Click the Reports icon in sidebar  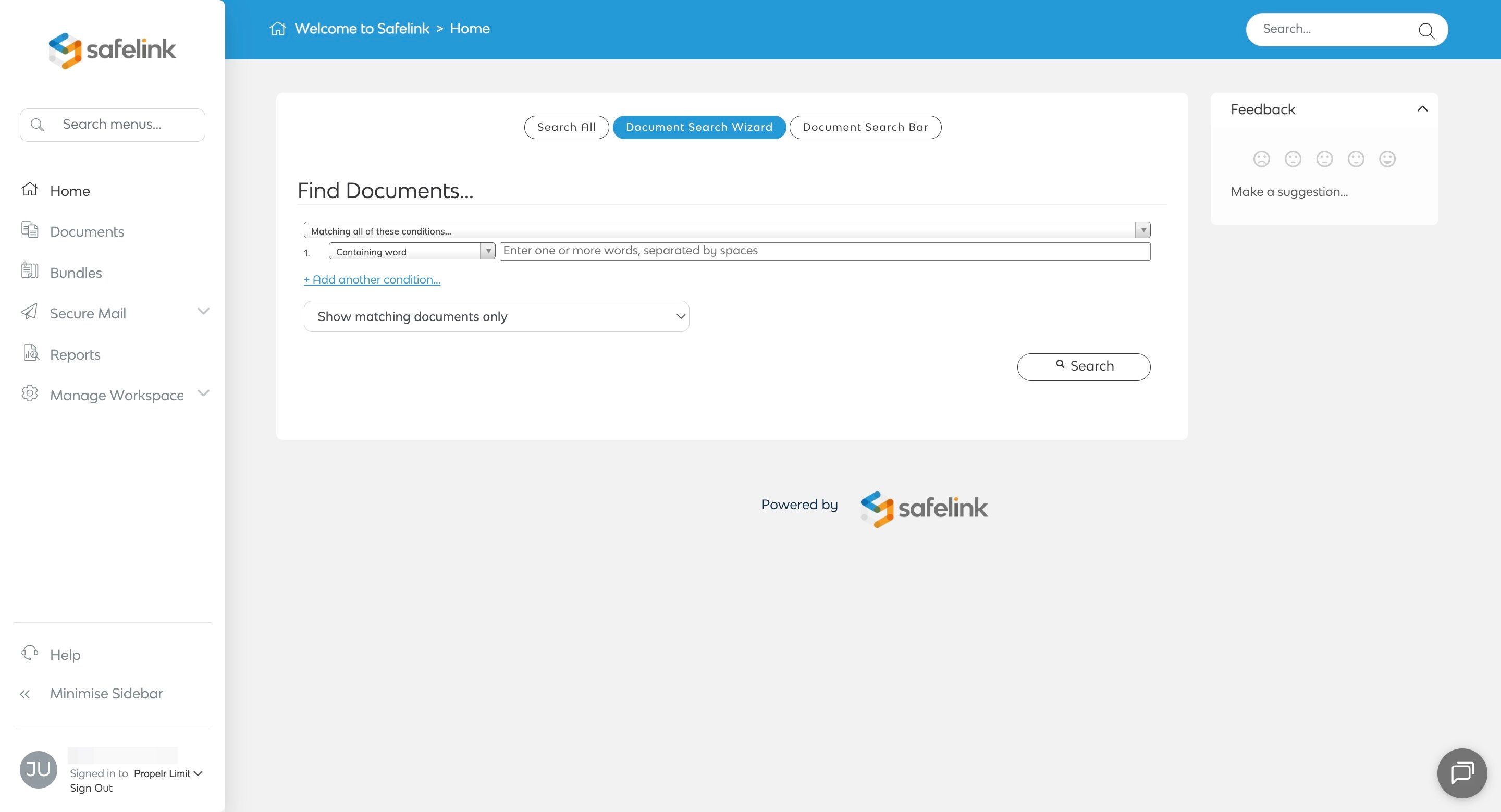[31, 353]
